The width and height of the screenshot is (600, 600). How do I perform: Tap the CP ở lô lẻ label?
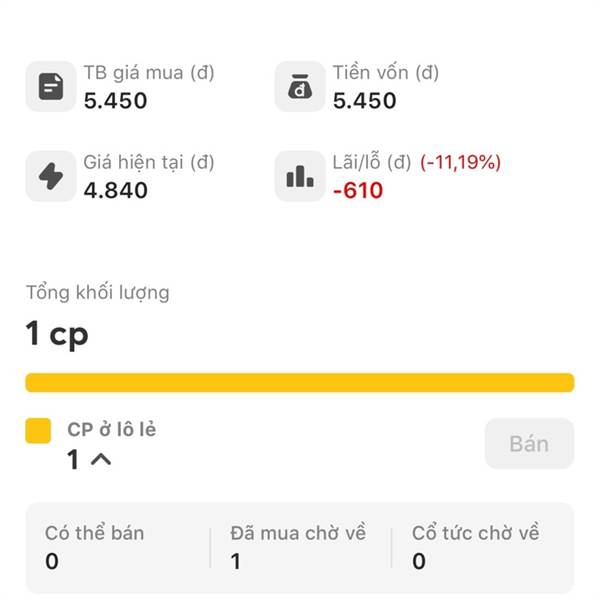tap(112, 429)
